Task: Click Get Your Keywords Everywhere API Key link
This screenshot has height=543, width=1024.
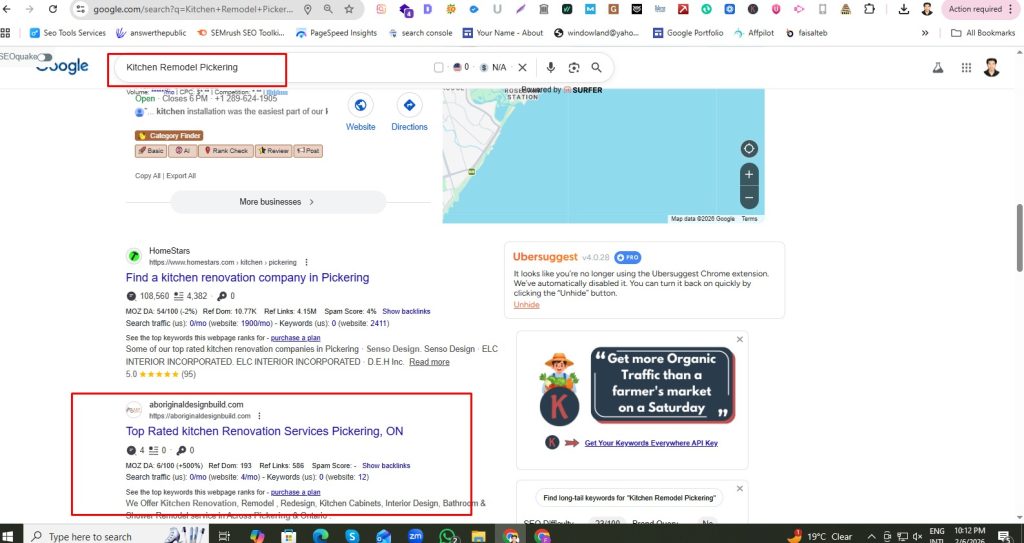Action: (x=651, y=443)
